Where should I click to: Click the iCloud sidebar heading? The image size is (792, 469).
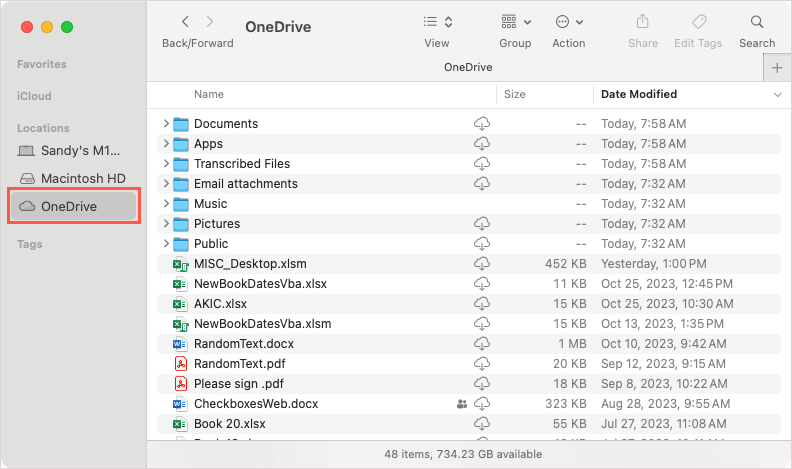tap(34, 96)
